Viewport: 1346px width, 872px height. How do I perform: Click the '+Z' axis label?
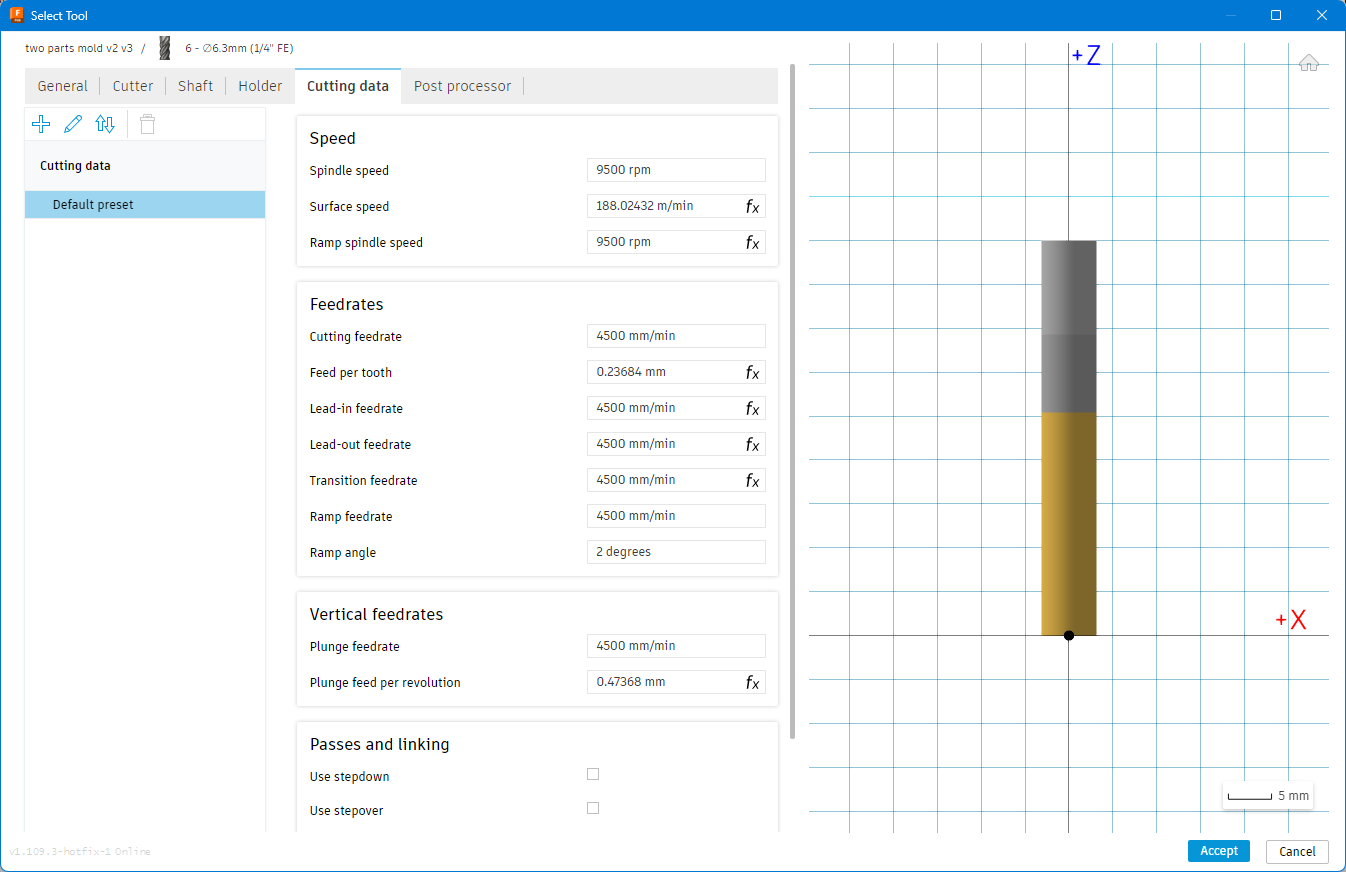[1086, 56]
